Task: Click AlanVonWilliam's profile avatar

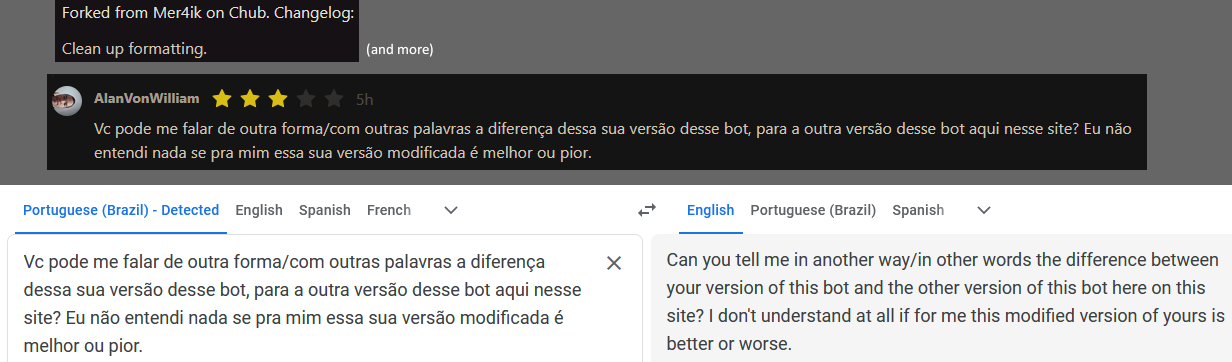Action: (x=67, y=100)
